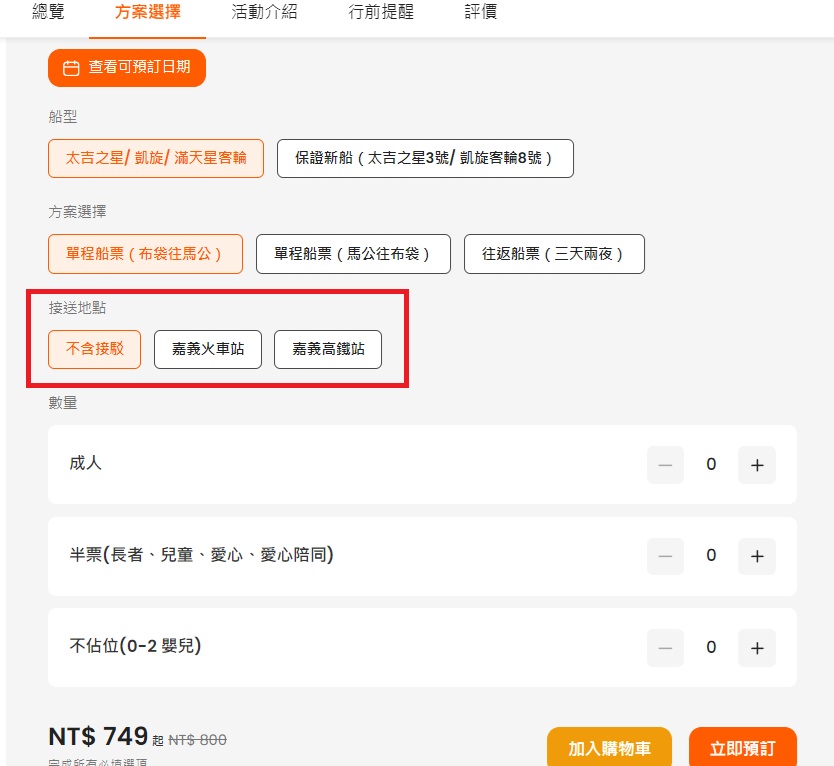Increase 半票 ticket quantity with plus
This screenshot has height=766, width=834.
coord(757,556)
